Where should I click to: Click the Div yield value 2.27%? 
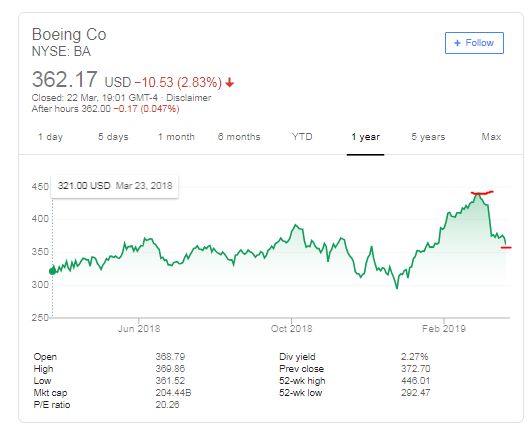click(x=415, y=357)
